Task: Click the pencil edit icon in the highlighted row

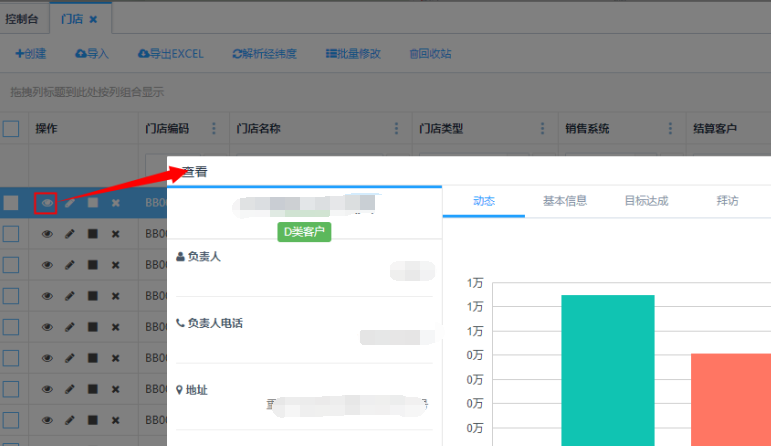Action: [x=70, y=203]
